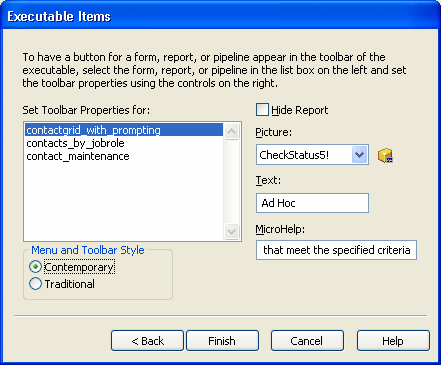Enable the Hide Report checkbox
441x365 pixels.
pyautogui.click(x=262, y=110)
